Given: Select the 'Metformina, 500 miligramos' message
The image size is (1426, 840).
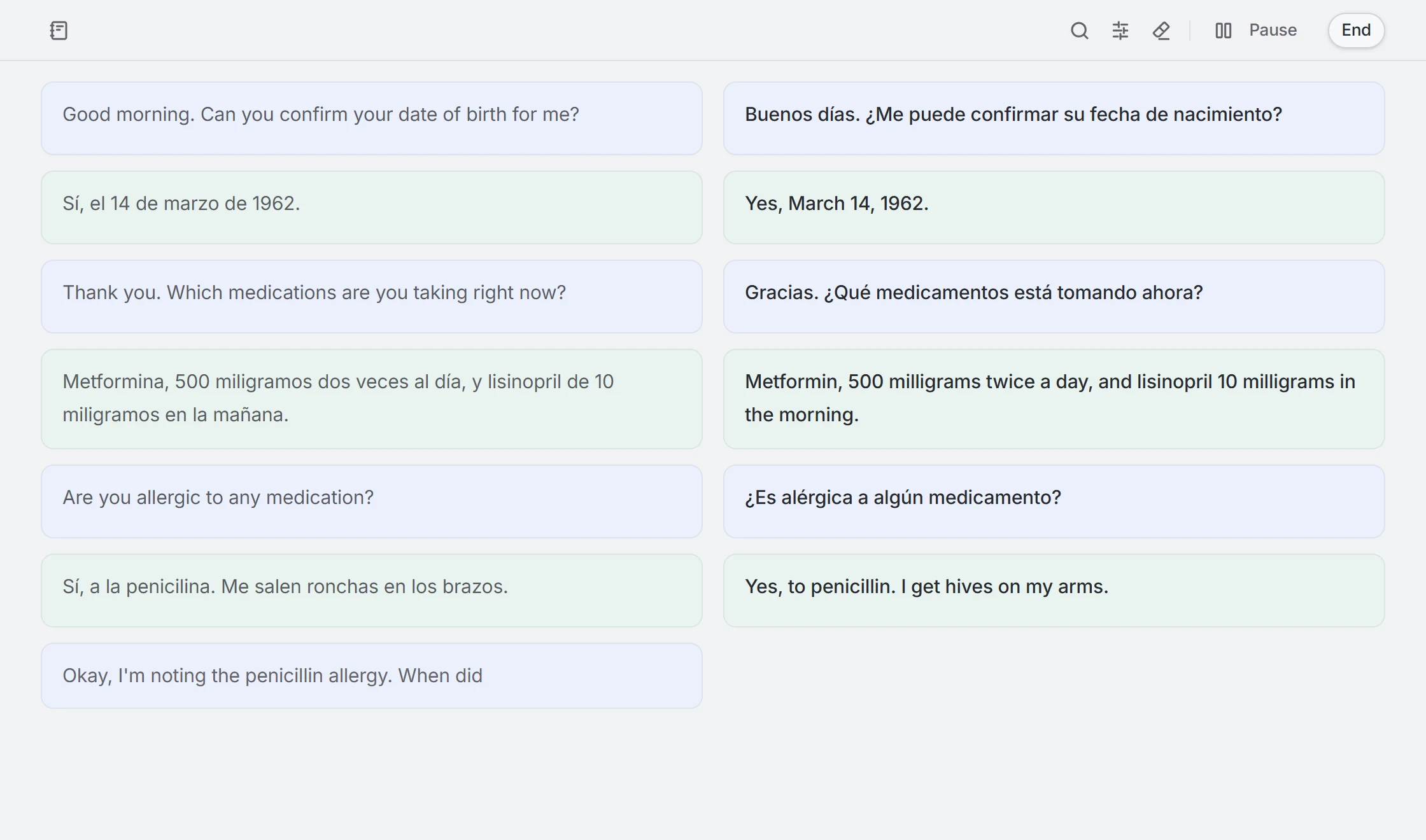Looking at the screenshot, I should pyautogui.click(x=372, y=399).
